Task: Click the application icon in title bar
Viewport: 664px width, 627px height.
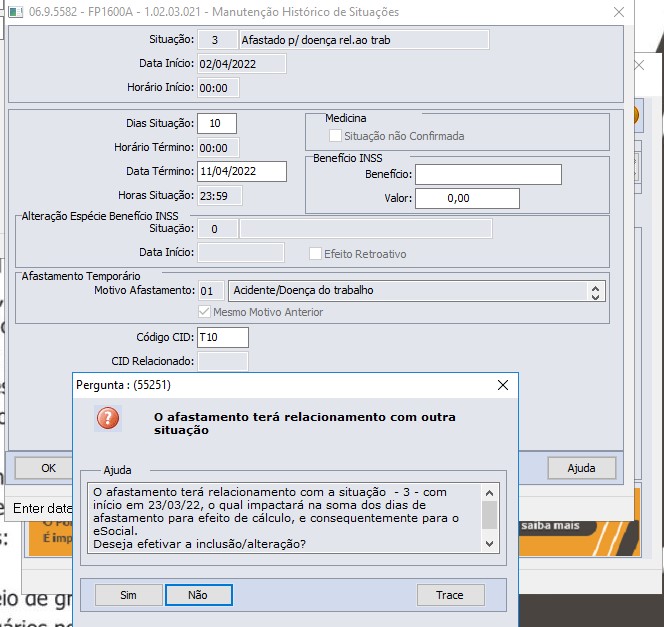Action: (x=16, y=11)
